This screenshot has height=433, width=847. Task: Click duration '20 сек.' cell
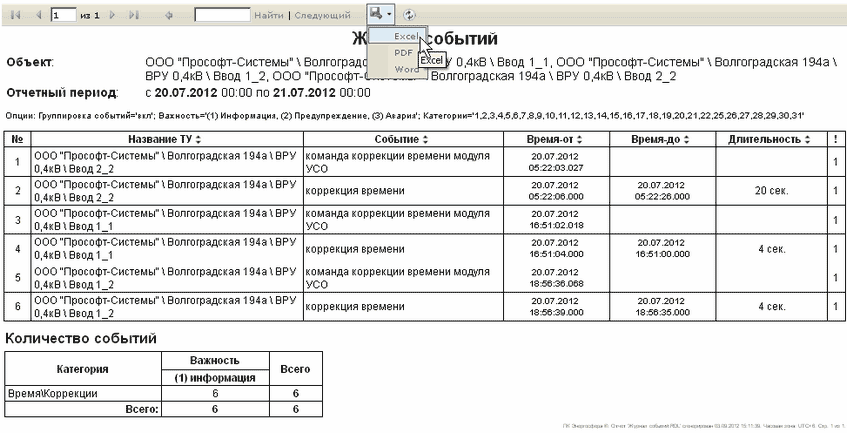pyautogui.click(x=771, y=191)
